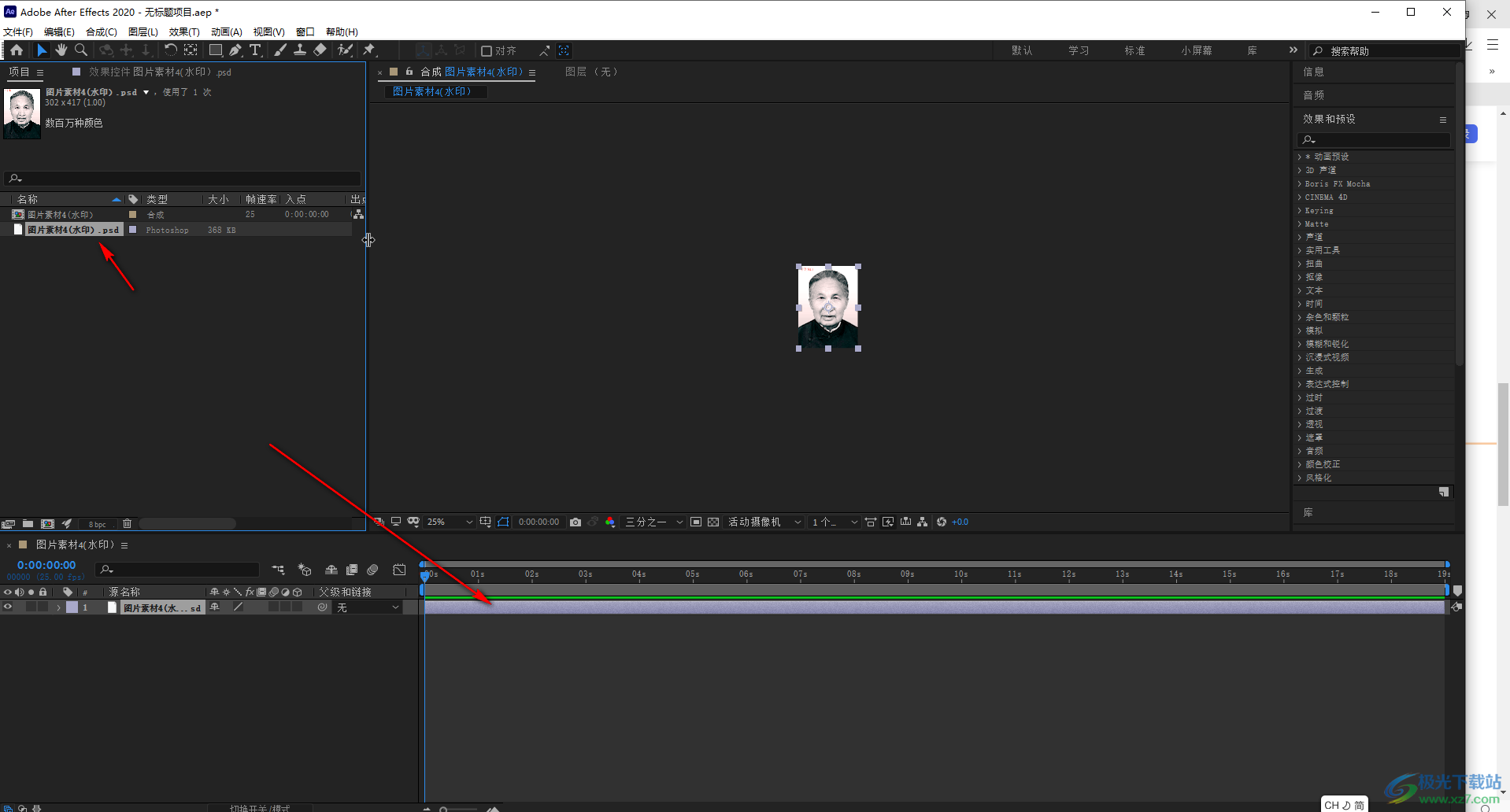The image size is (1510, 812).
Task: Click the 8 bpc color depth button
Action: (97, 525)
